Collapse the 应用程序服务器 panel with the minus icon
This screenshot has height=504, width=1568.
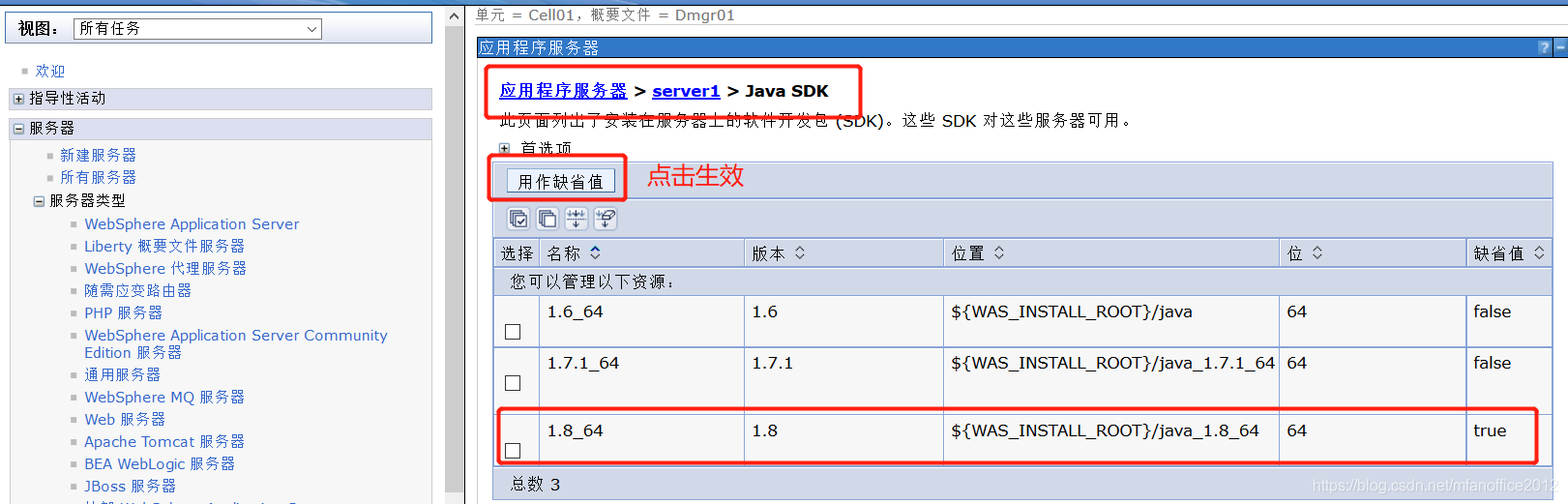[1560, 47]
